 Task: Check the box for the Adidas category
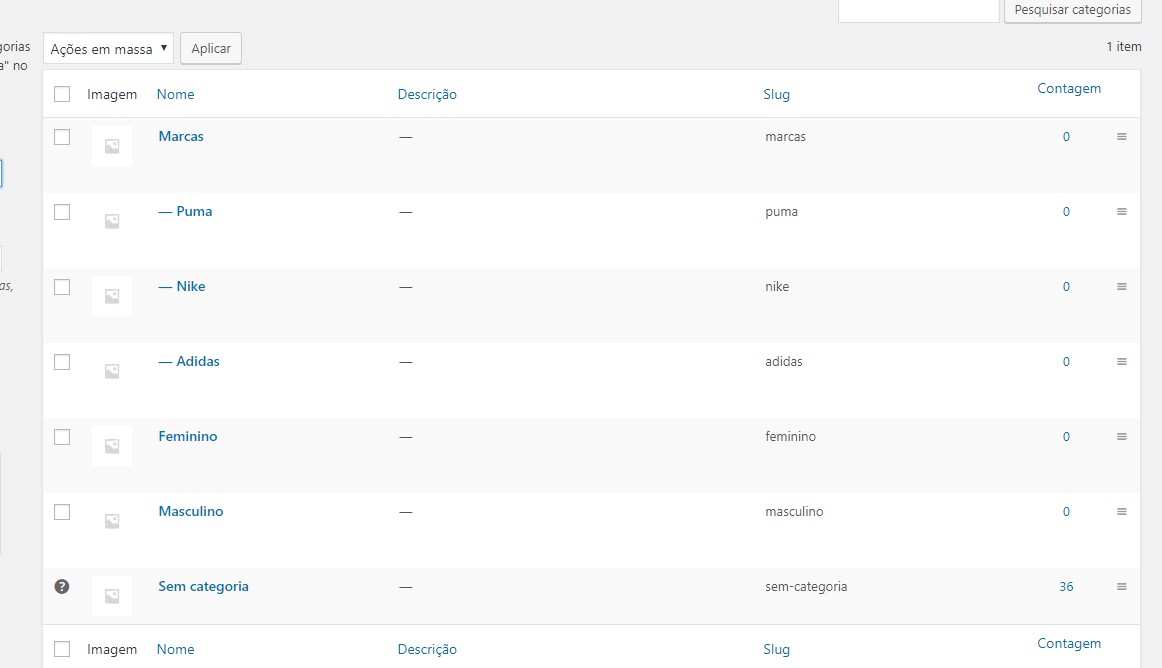(62, 362)
